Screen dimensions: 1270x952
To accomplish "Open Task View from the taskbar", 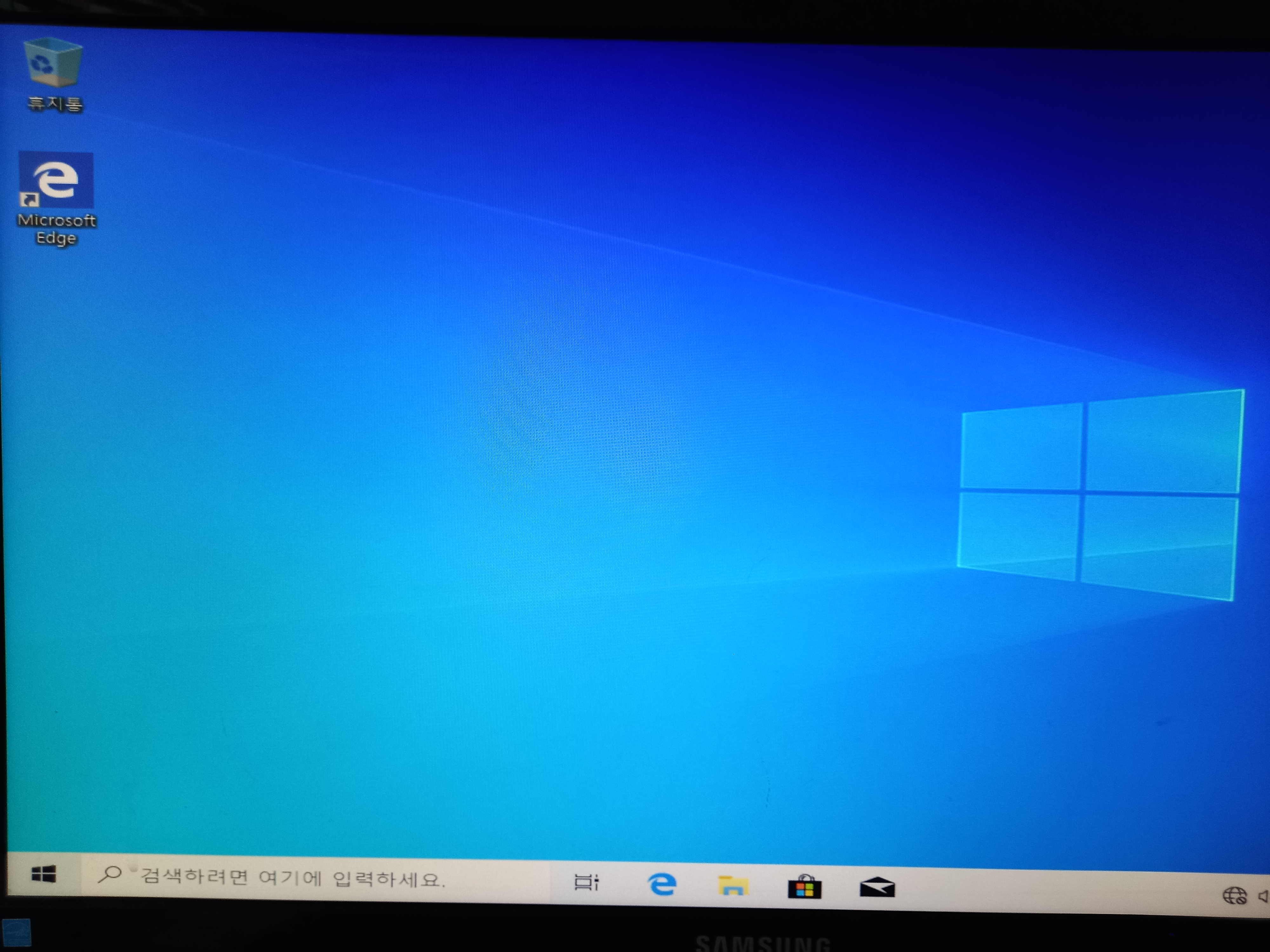I will tap(586, 882).
